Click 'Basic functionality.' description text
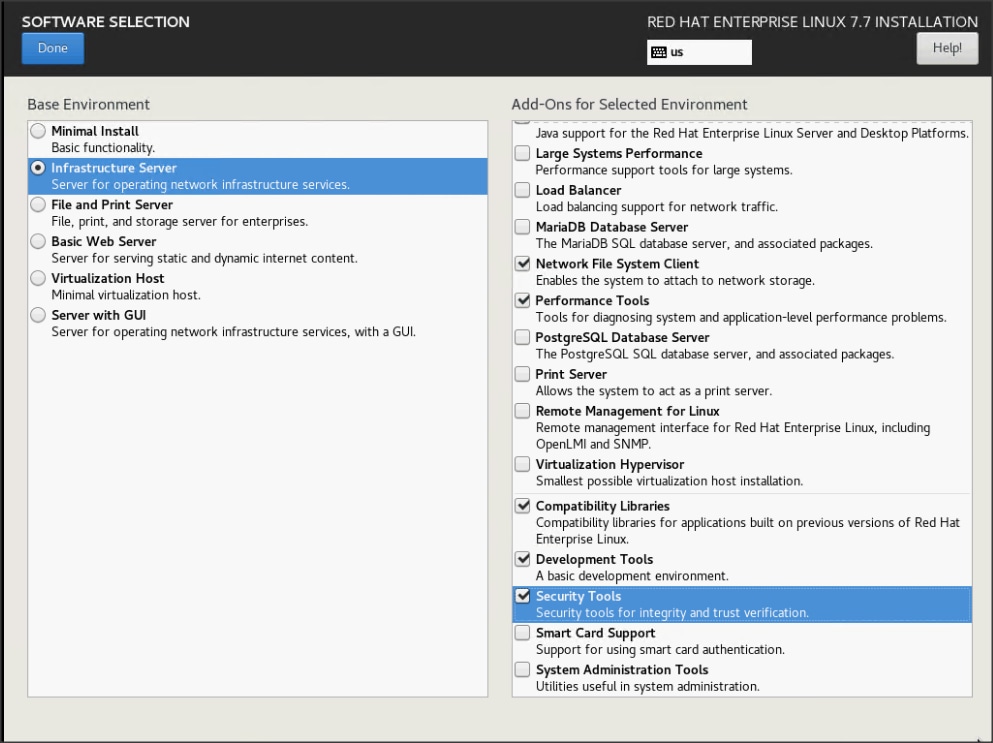This screenshot has width=993, height=743. 103,148
